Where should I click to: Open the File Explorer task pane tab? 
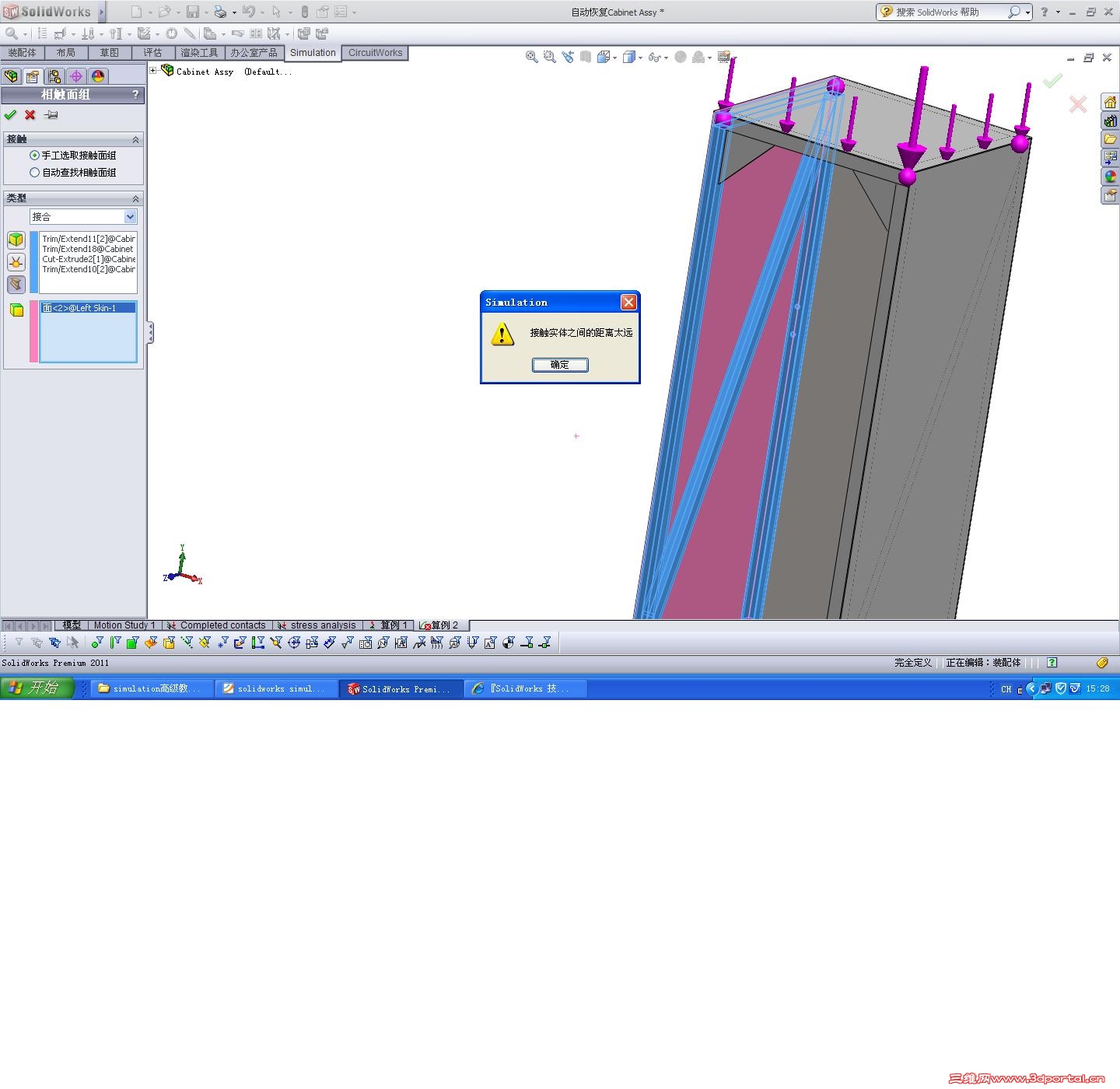point(1110,140)
